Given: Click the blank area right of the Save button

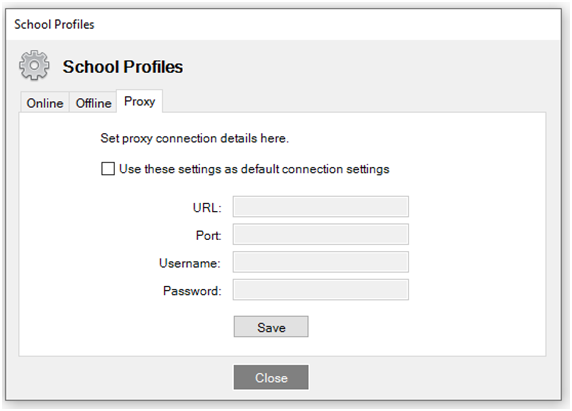Looking at the screenshot, I should pyautogui.click(x=427, y=327).
